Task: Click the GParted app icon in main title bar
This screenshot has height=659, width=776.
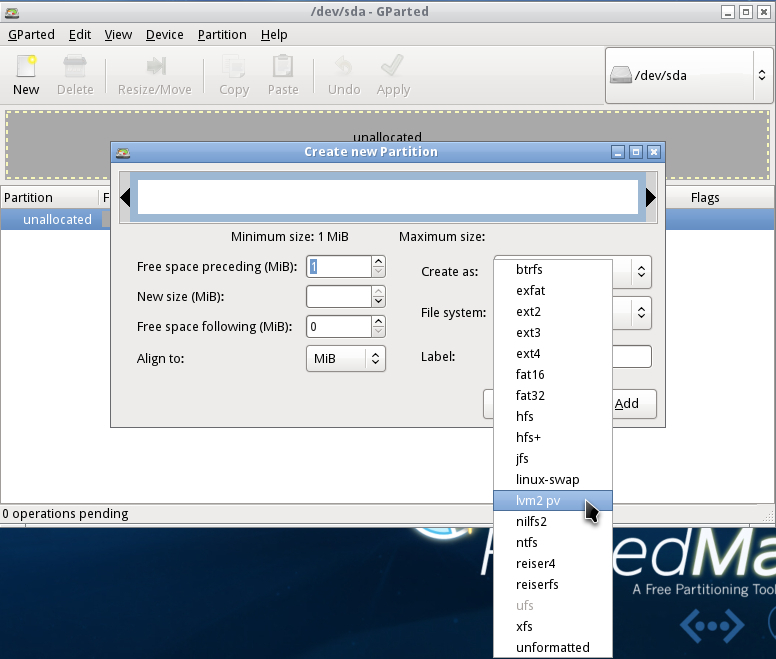Action: tap(12, 12)
